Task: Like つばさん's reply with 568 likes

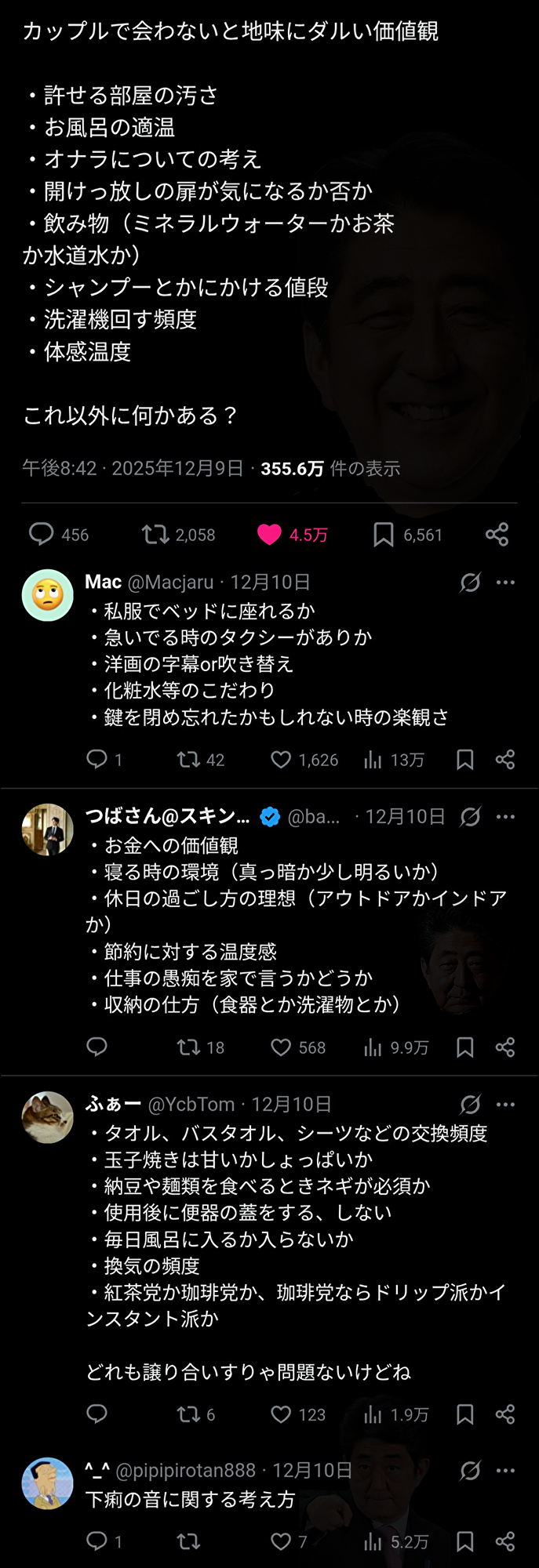Action: 281,1047
